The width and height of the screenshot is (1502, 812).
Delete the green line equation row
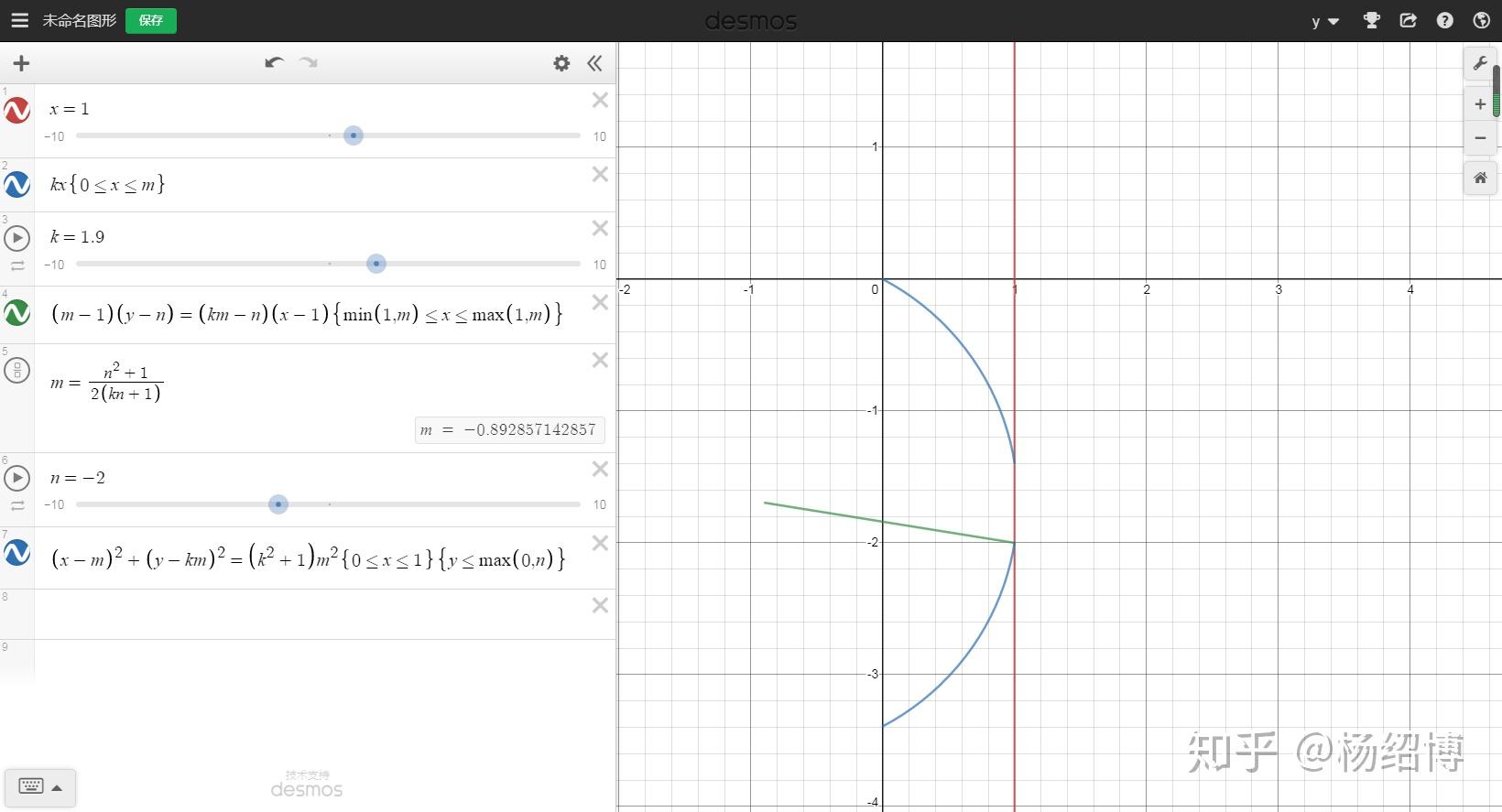tap(600, 302)
